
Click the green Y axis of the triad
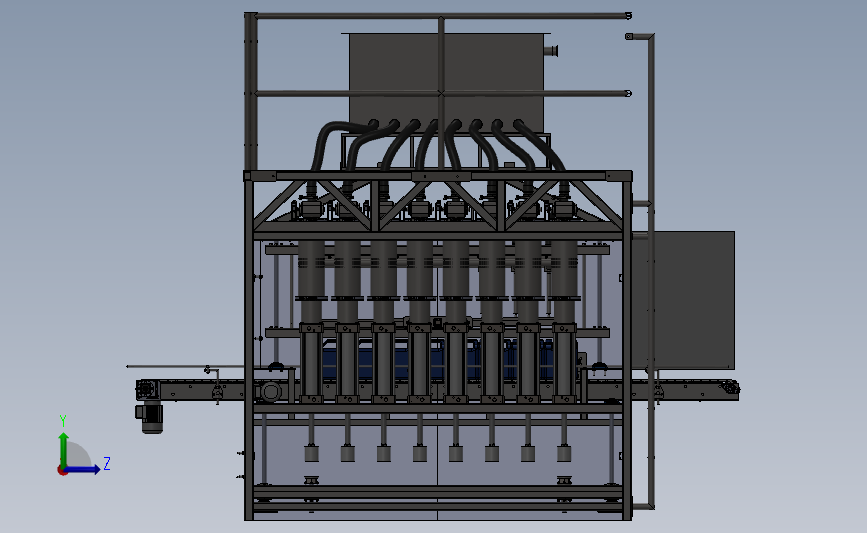click(64, 450)
